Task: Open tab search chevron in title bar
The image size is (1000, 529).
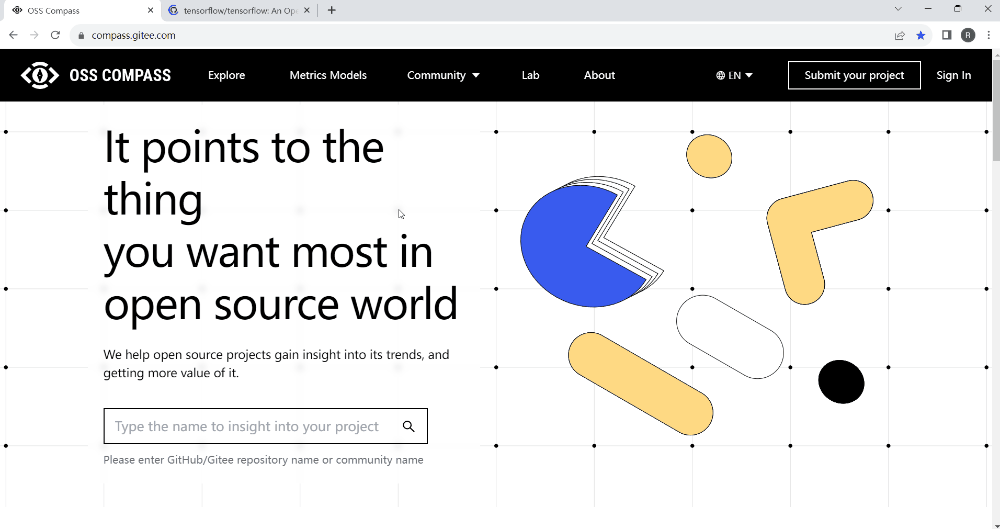Action: click(x=898, y=9)
